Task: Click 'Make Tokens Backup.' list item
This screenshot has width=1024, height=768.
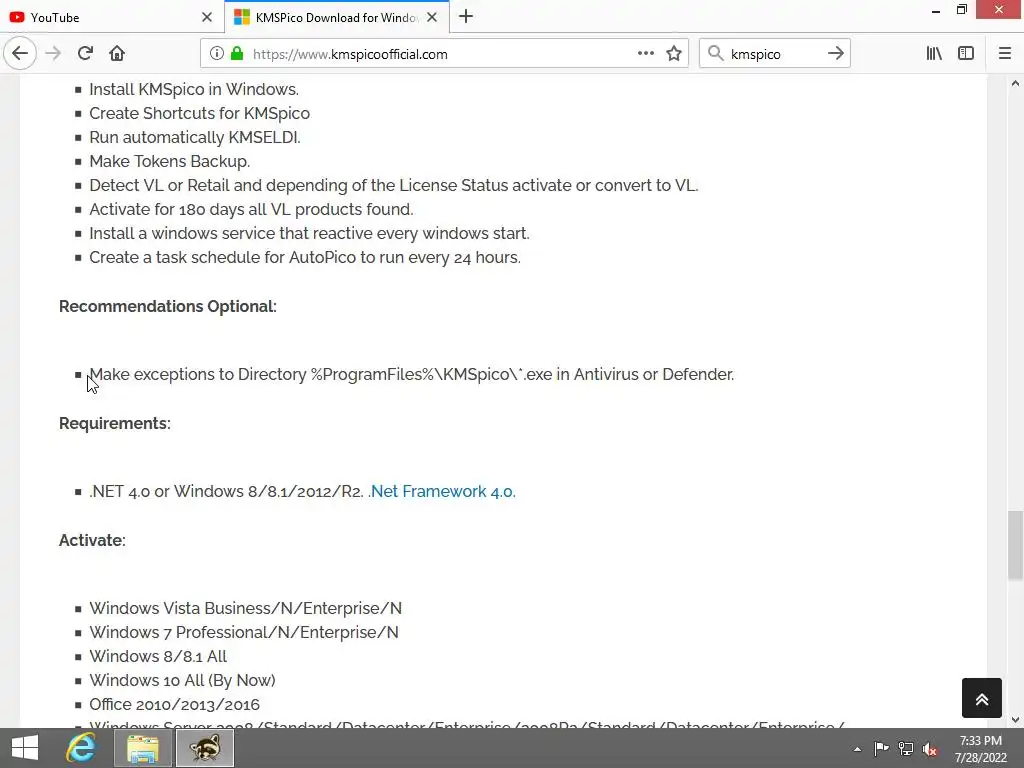Action: click(169, 161)
